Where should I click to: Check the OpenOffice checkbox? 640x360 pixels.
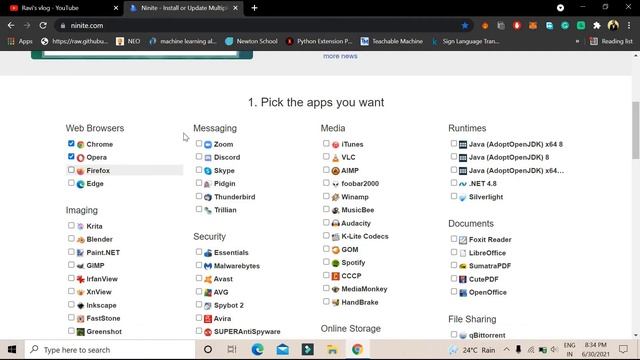coord(453,291)
